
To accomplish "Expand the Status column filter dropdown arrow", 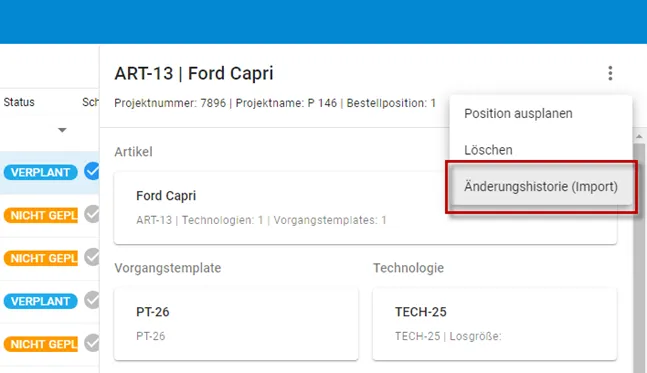I will (62, 130).
